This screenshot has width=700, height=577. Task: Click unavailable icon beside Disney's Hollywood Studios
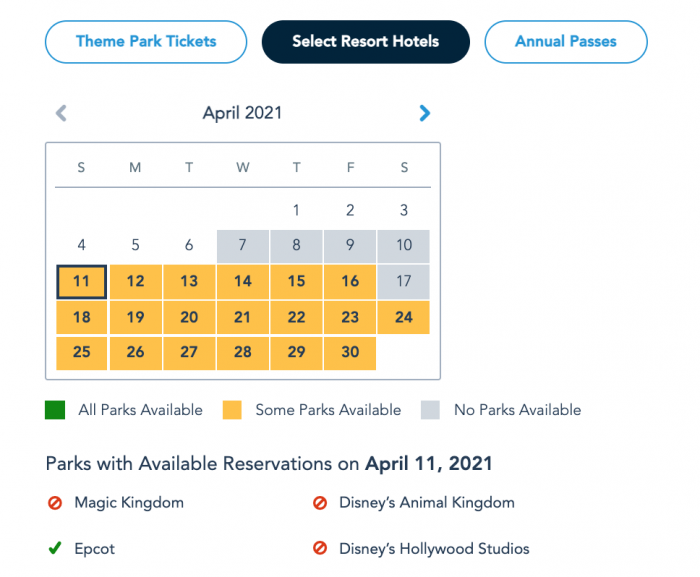point(320,548)
